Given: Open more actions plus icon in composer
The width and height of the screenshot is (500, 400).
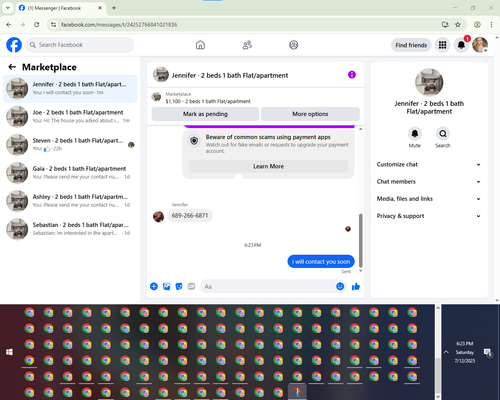Looking at the screenshot, I should click(x=154, y=286).
